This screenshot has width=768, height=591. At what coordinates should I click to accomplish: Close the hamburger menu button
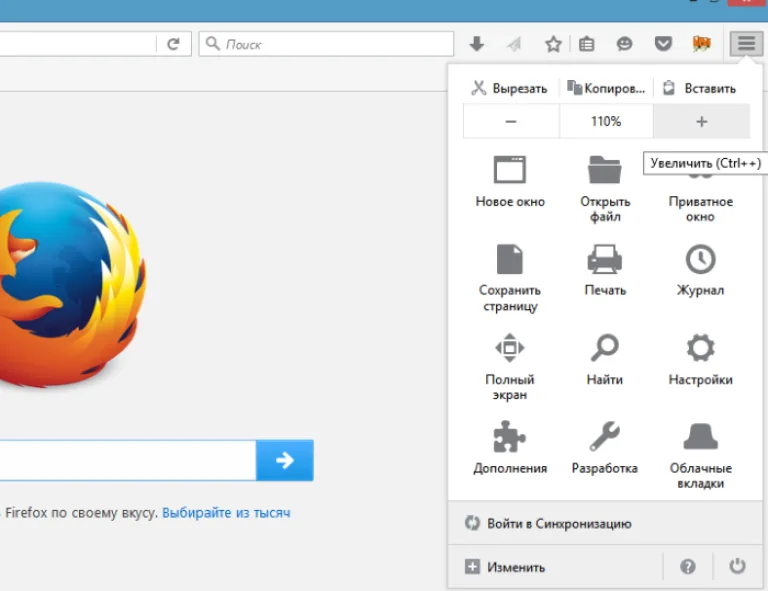(x=746, y=44)
